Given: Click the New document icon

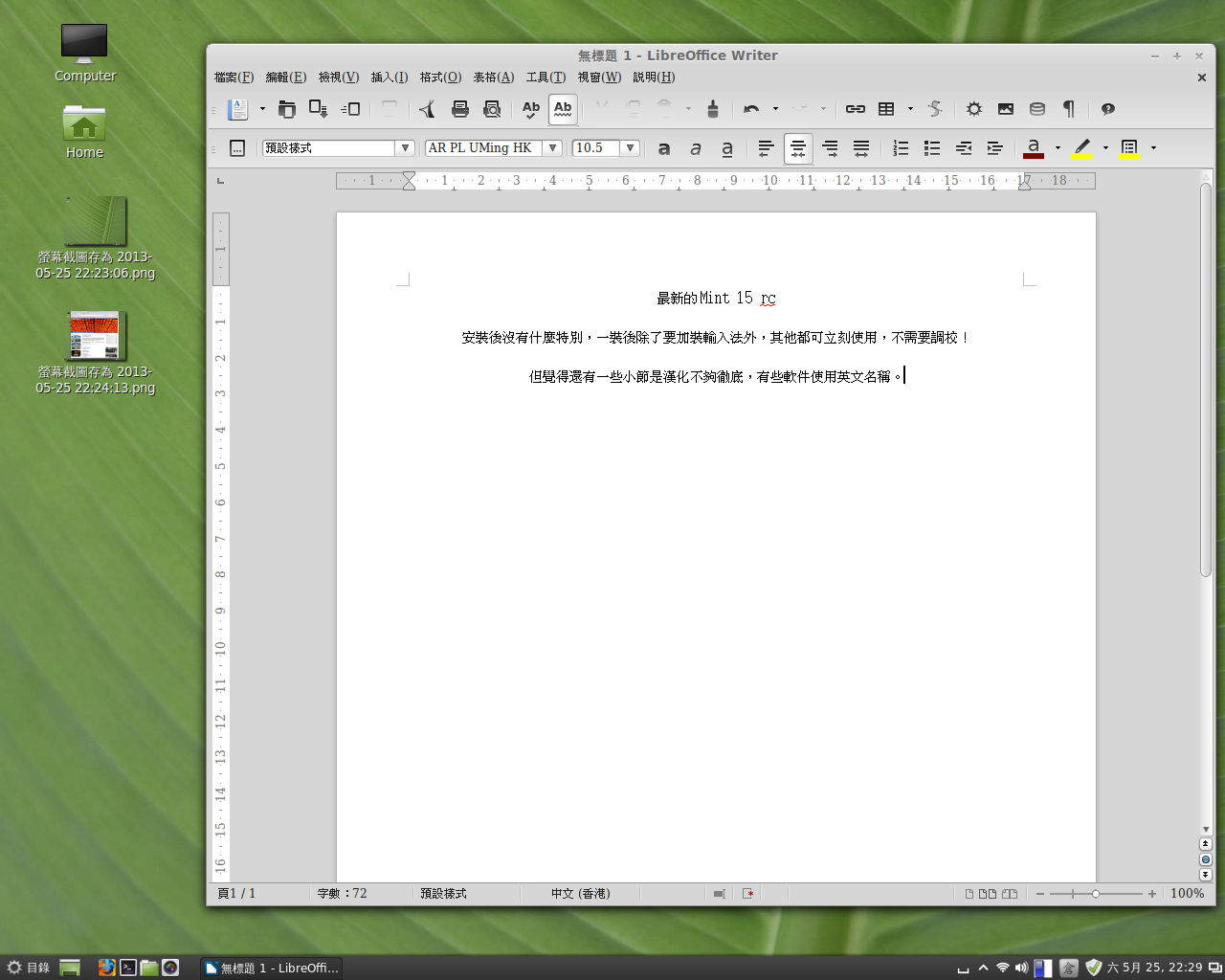Looking at the screenshot, I should click(237, 109).
